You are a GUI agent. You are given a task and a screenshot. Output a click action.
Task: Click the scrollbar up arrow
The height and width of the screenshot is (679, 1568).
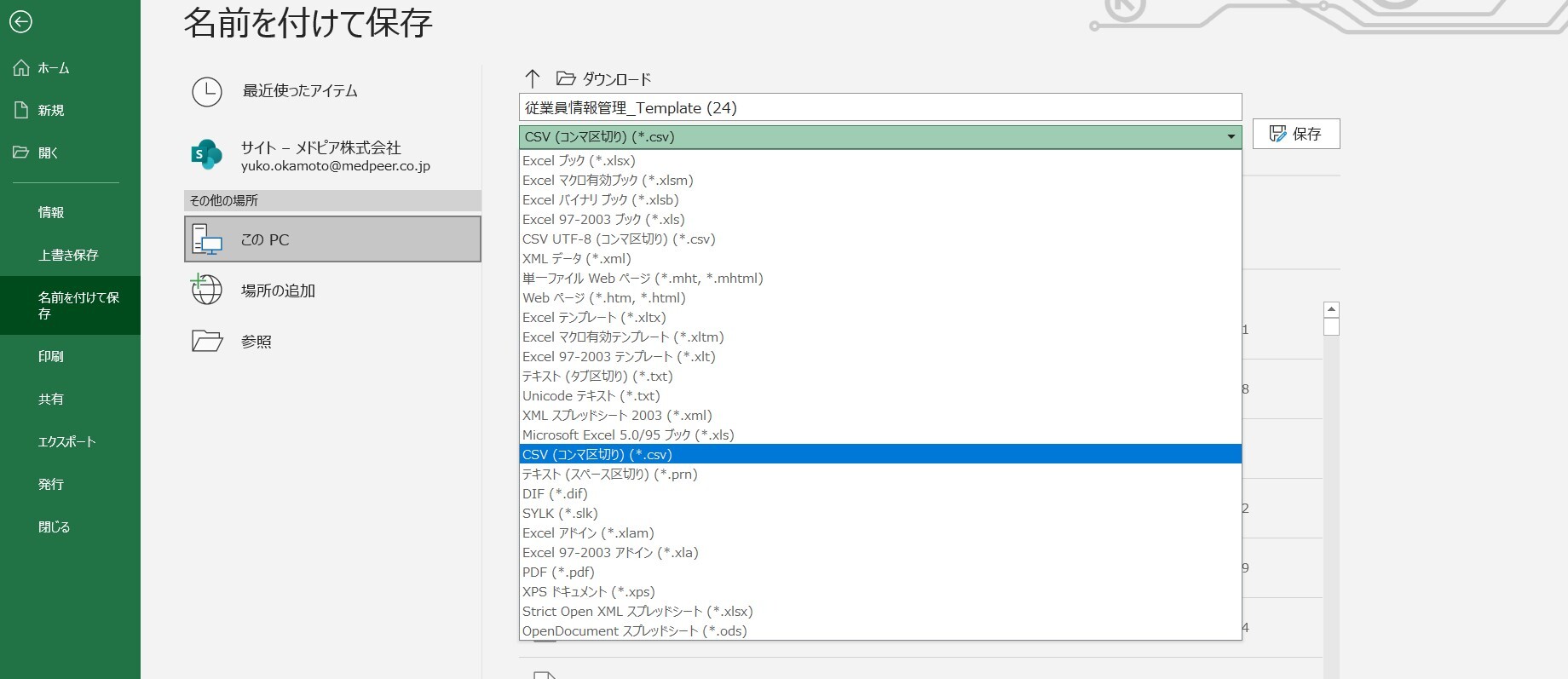(1331, 310)
